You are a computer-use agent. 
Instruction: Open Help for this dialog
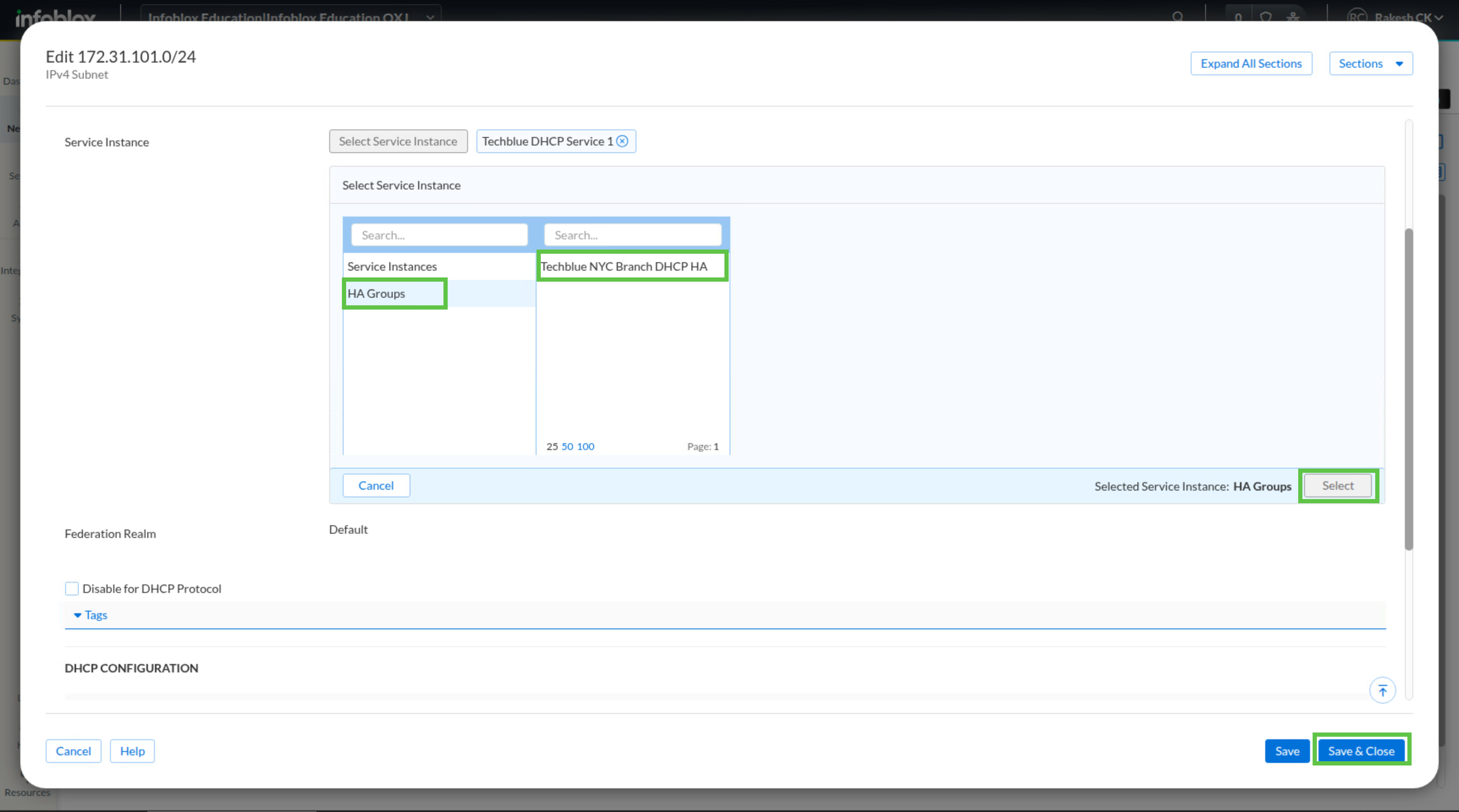click(x=132, y=751)
